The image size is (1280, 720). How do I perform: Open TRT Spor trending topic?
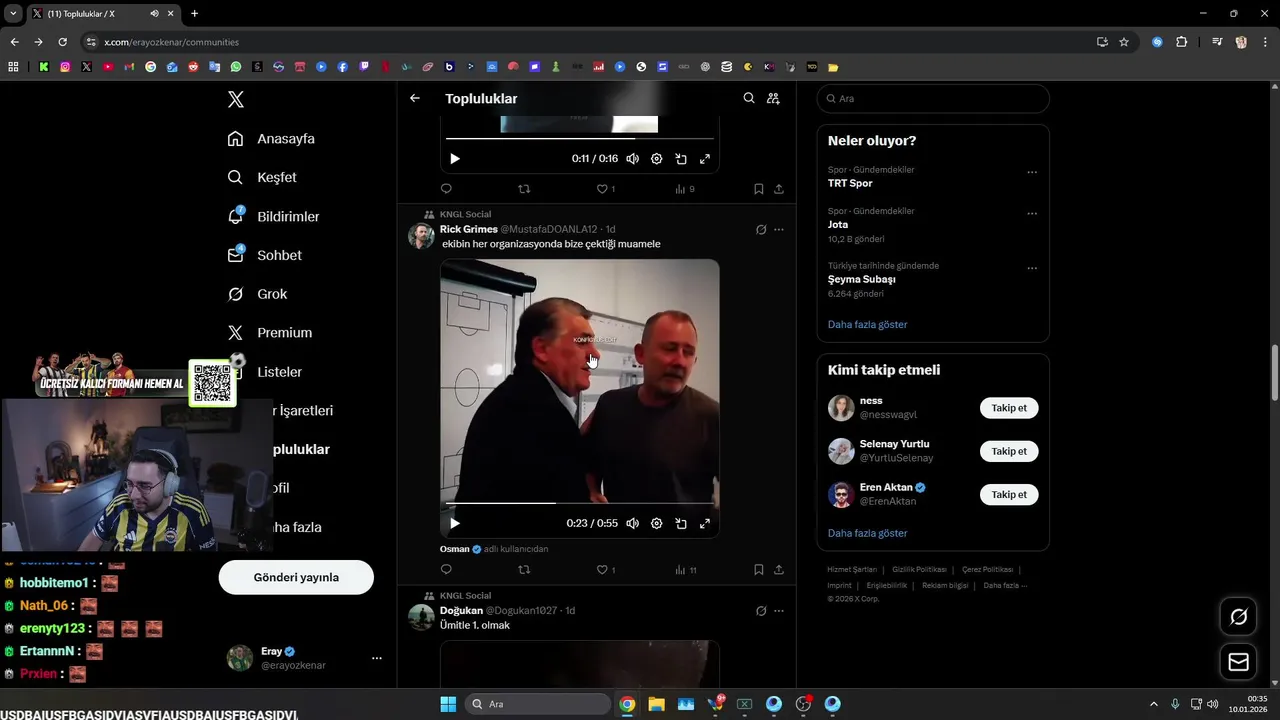tap(850, 183)
